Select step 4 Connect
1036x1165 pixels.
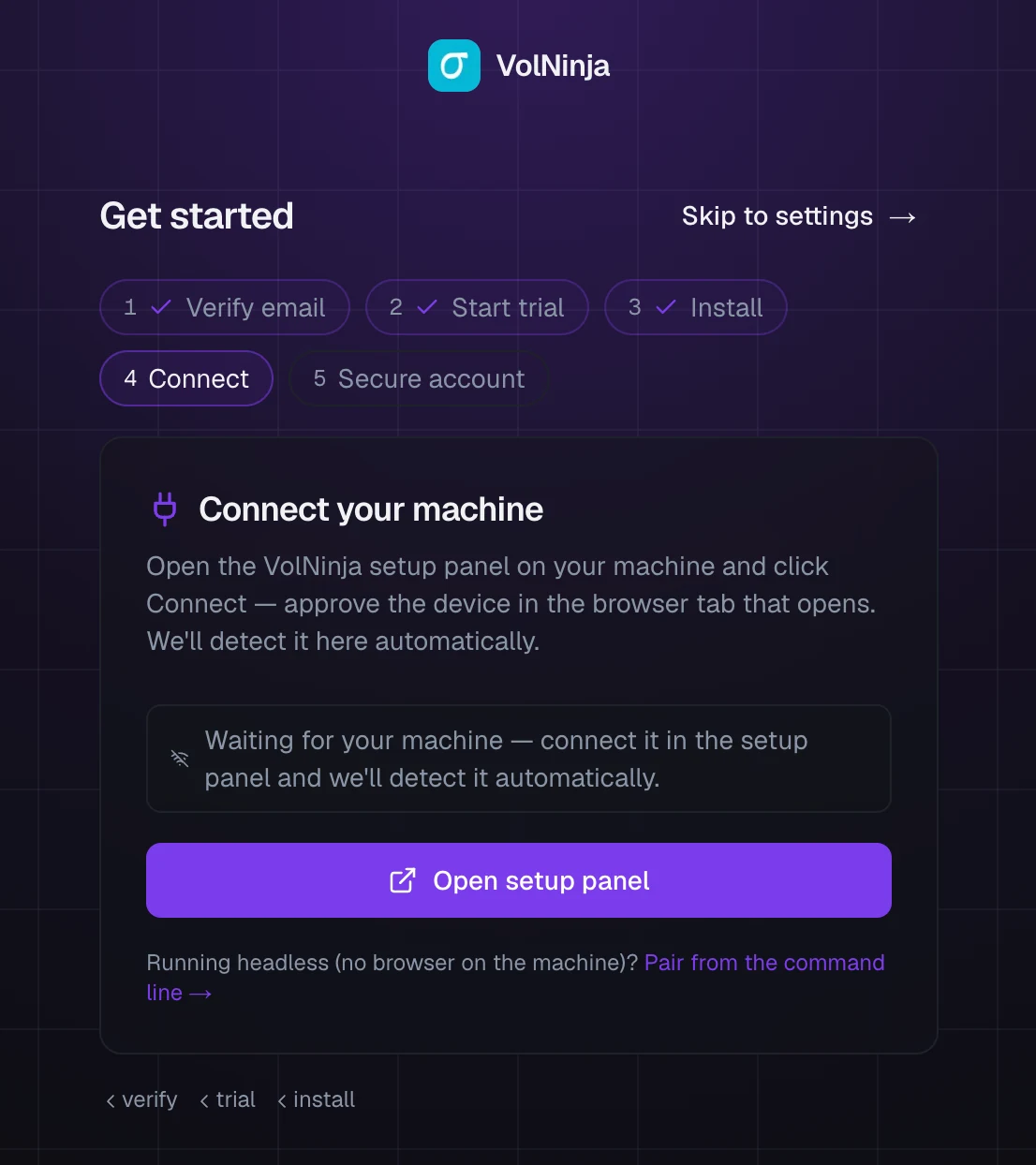(x=186, y=378)
